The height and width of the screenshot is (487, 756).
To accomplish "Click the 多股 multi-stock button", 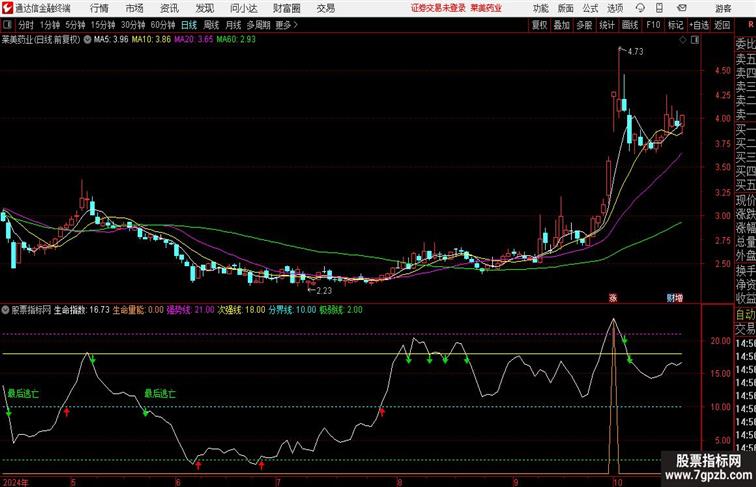I will 584,25.
